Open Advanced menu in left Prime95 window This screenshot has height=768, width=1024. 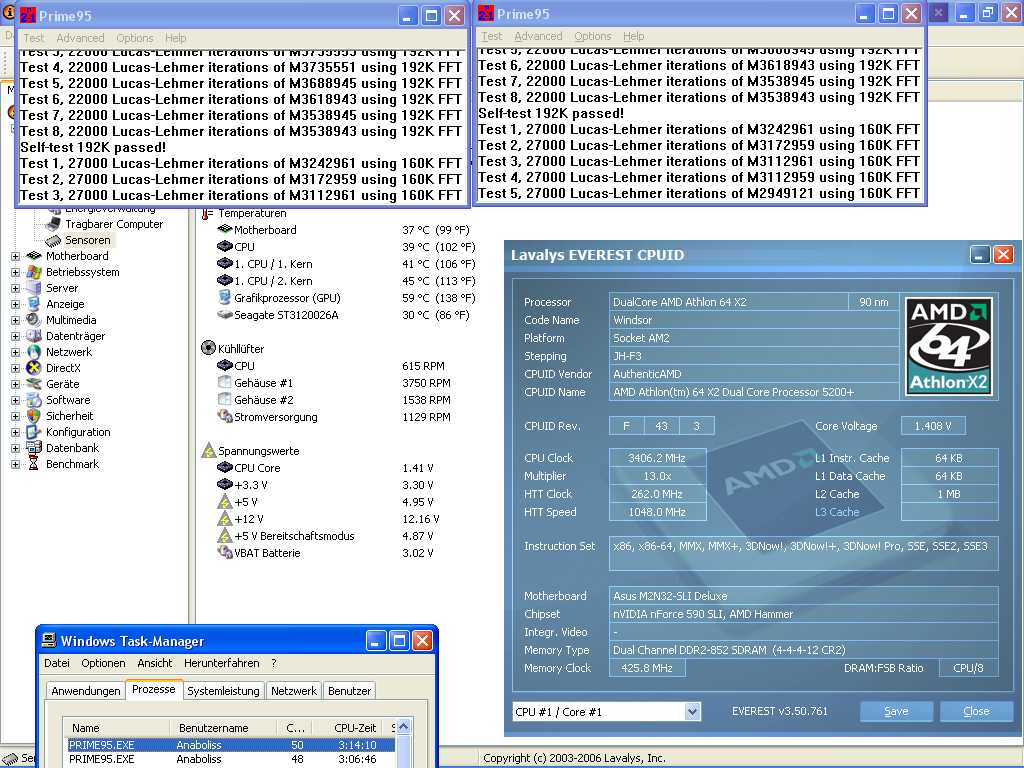pos(80,38)
